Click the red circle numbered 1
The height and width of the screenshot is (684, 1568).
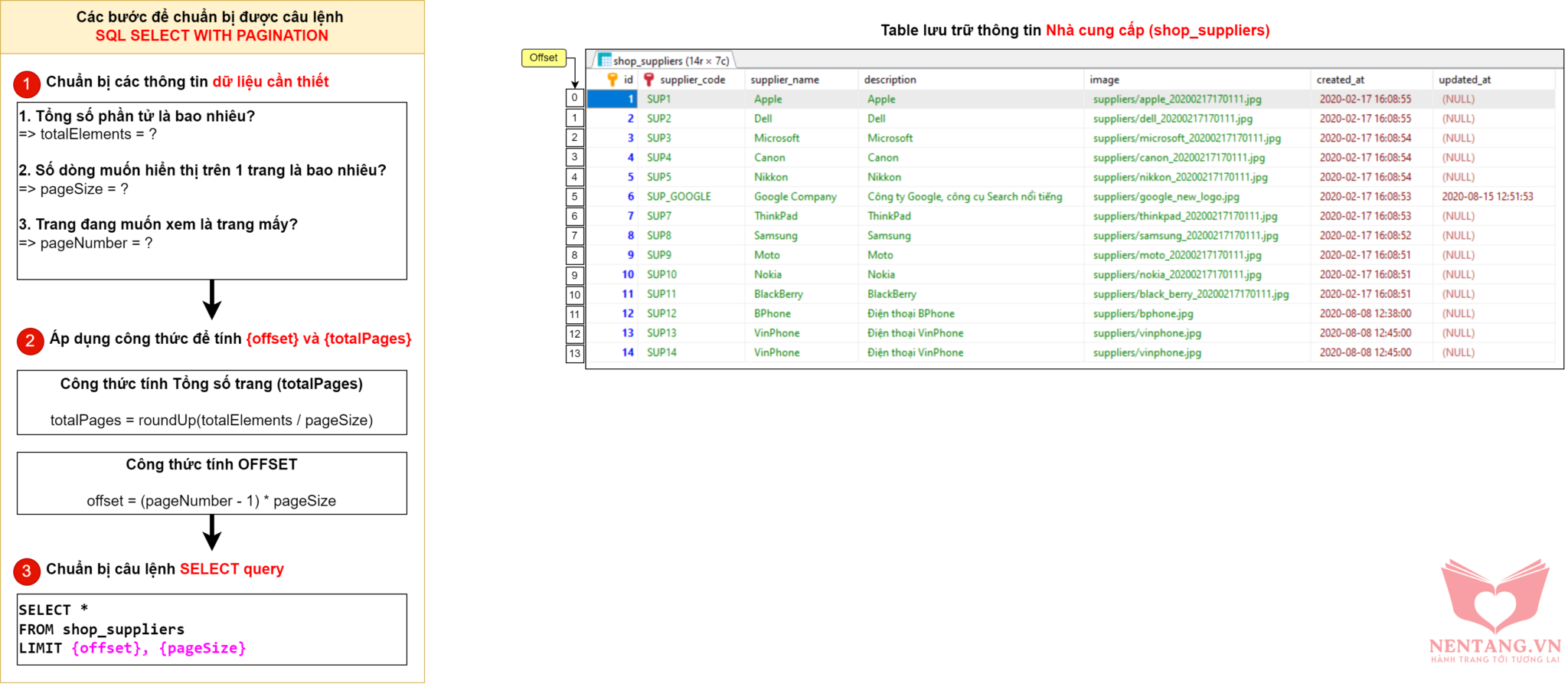click(27, 83)
